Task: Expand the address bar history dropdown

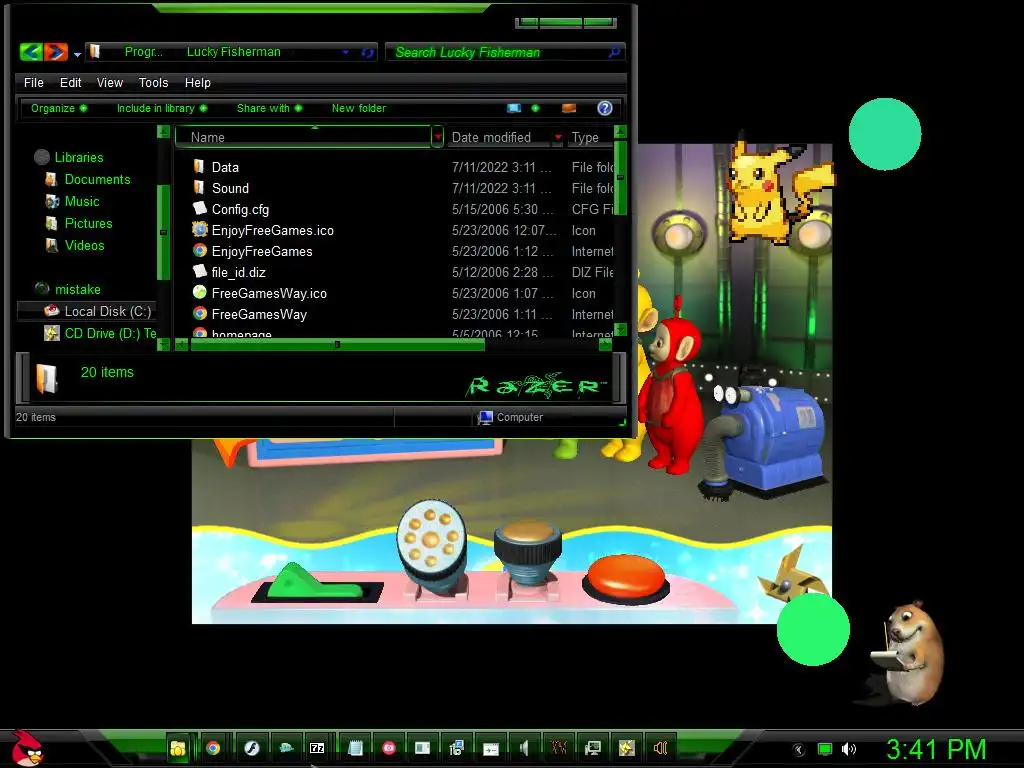Action: coord(345,52)
